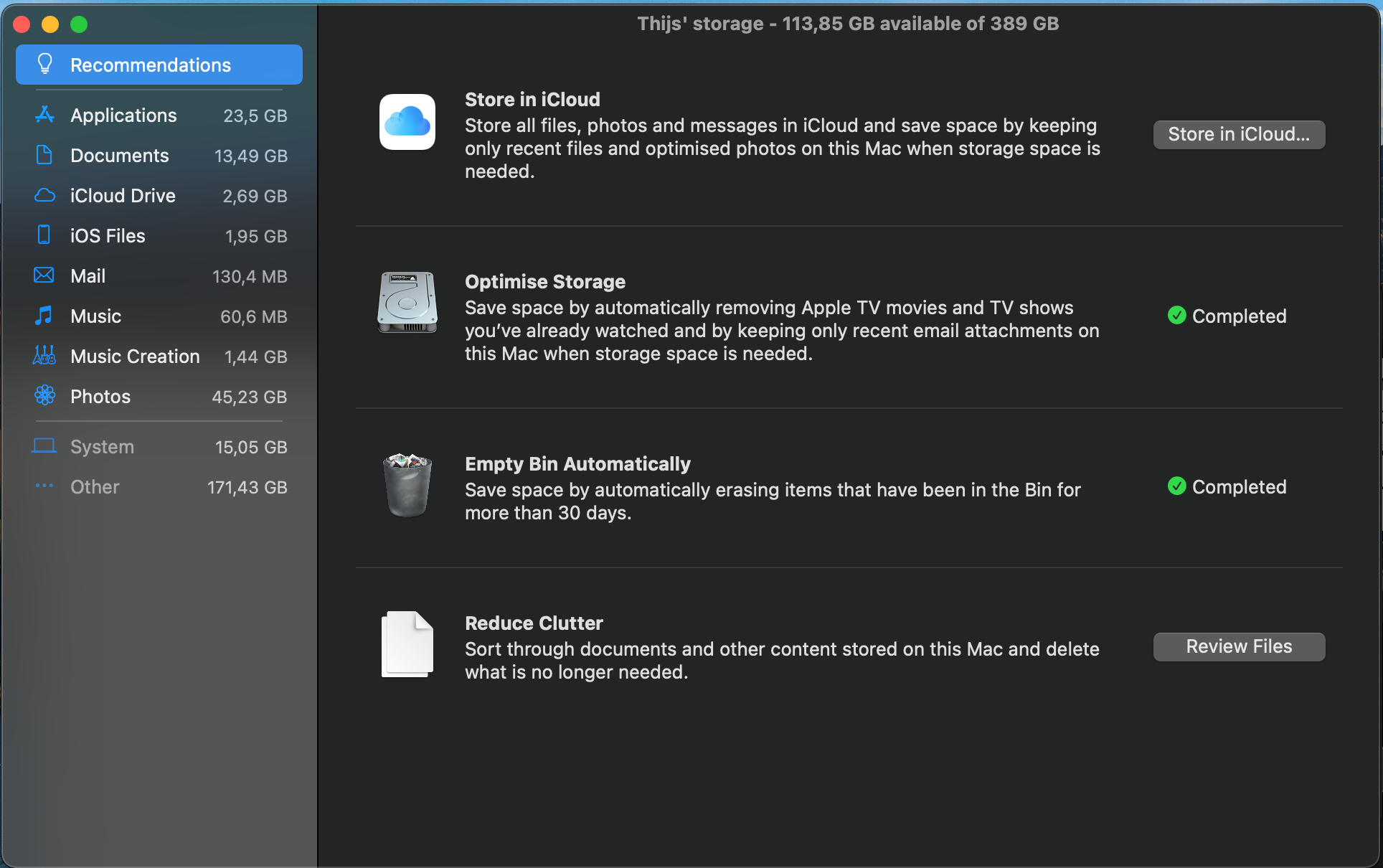The width and height of the screenshot is (1383, 868).
Task: Click the Empty Bin Completed checkmark
Action: [1176, 486]
